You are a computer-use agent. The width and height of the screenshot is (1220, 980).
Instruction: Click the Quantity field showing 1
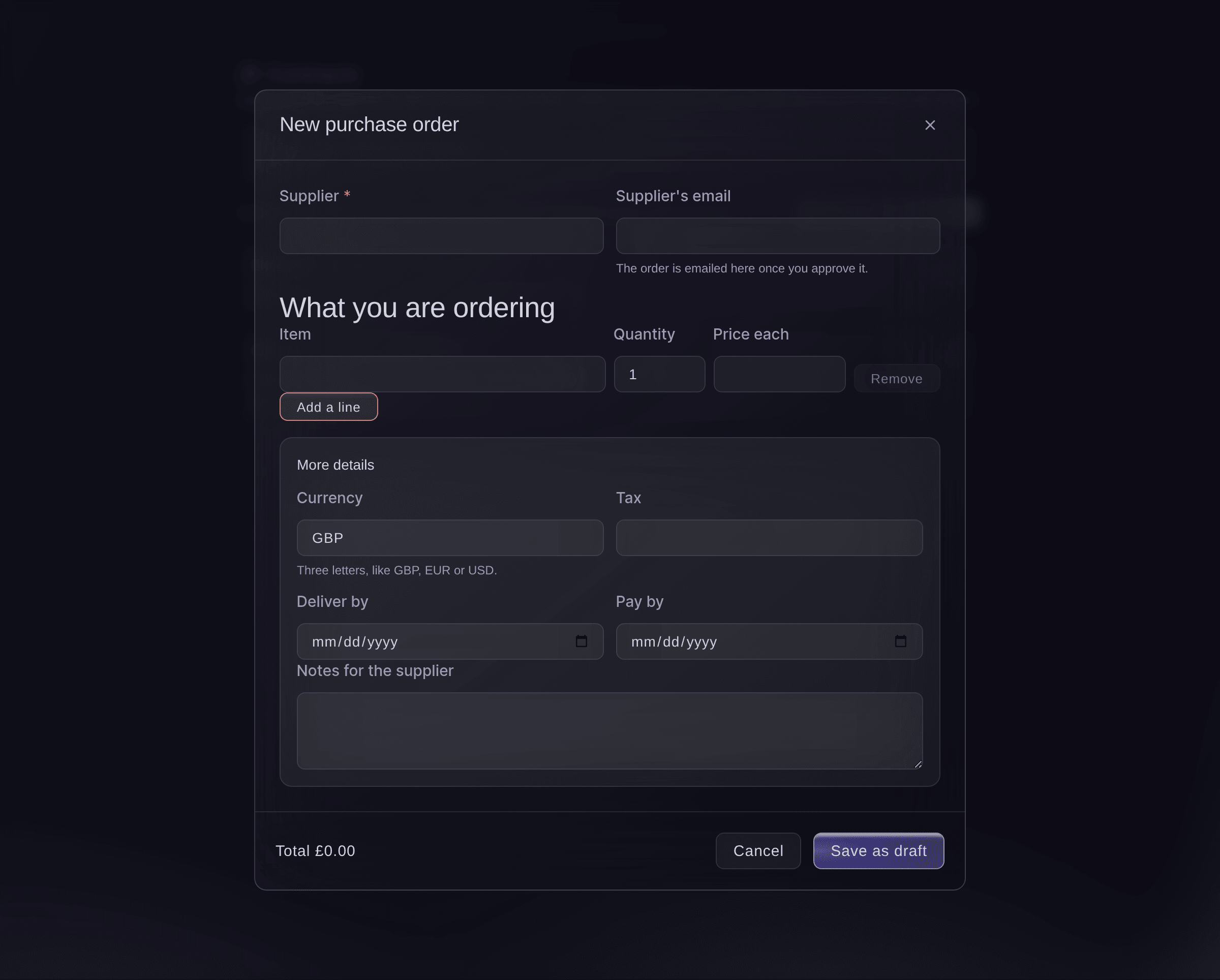tap(660, 374)
